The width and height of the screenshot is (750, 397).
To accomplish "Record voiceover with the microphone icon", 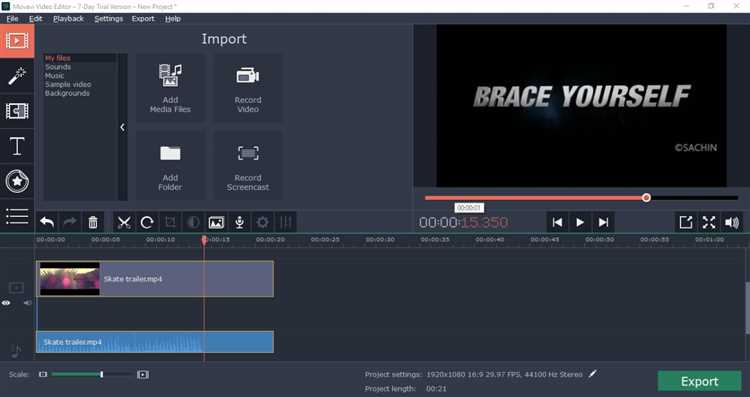I will click(x=239, y=222).
